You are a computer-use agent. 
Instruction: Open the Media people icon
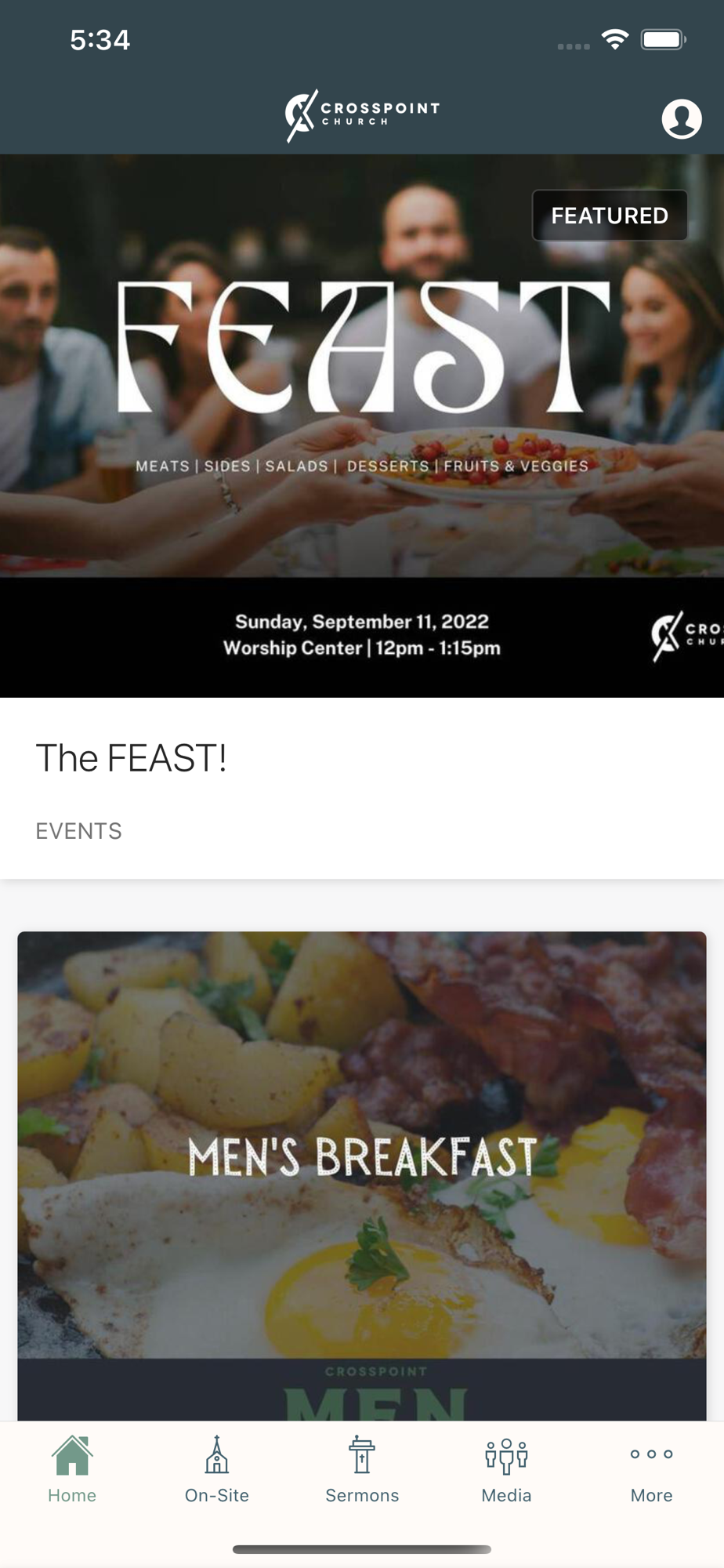point(506,1456)
